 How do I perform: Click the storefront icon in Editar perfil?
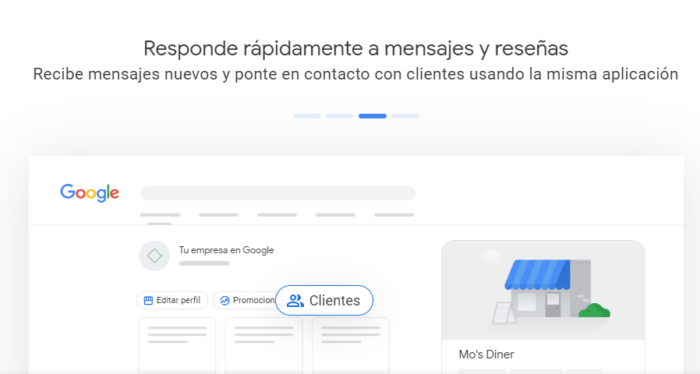click(148, 300)
